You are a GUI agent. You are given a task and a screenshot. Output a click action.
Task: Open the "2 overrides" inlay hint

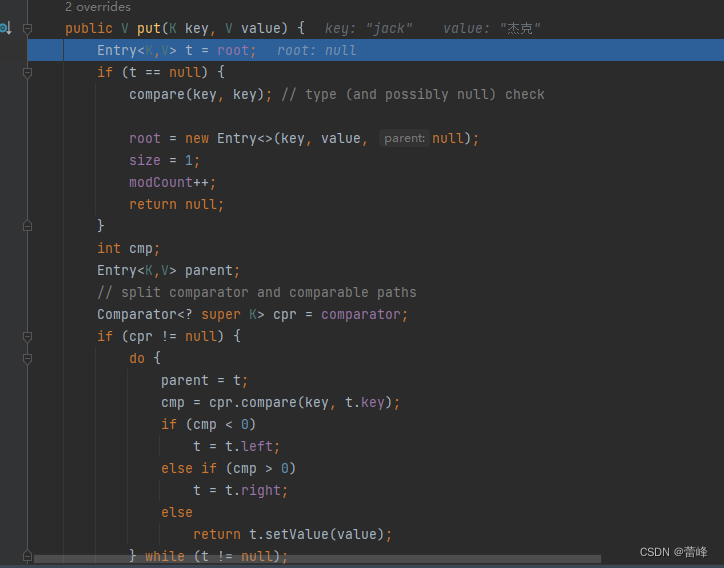[x=97, y=7]
